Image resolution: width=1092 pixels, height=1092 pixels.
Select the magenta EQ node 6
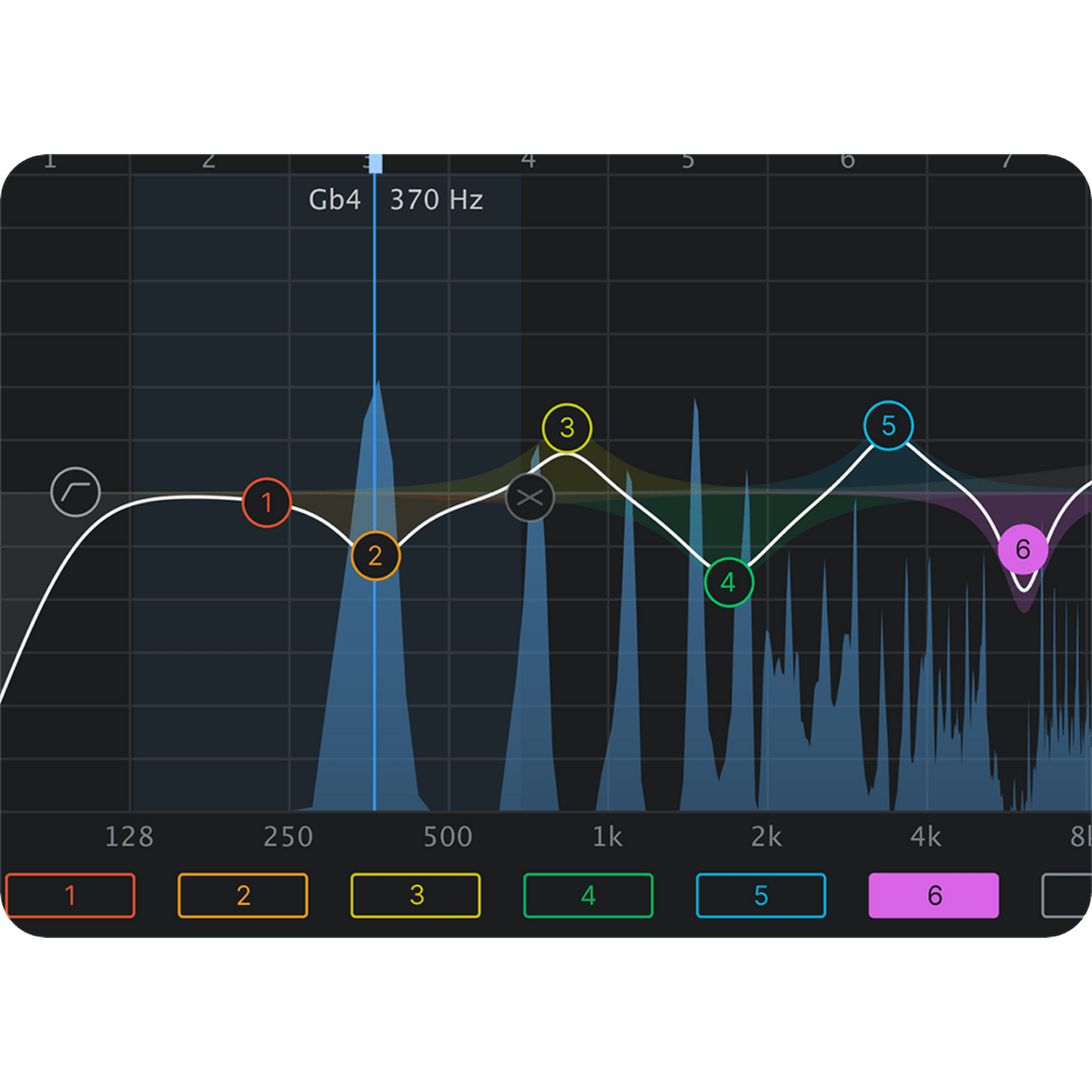point(1023,549)
